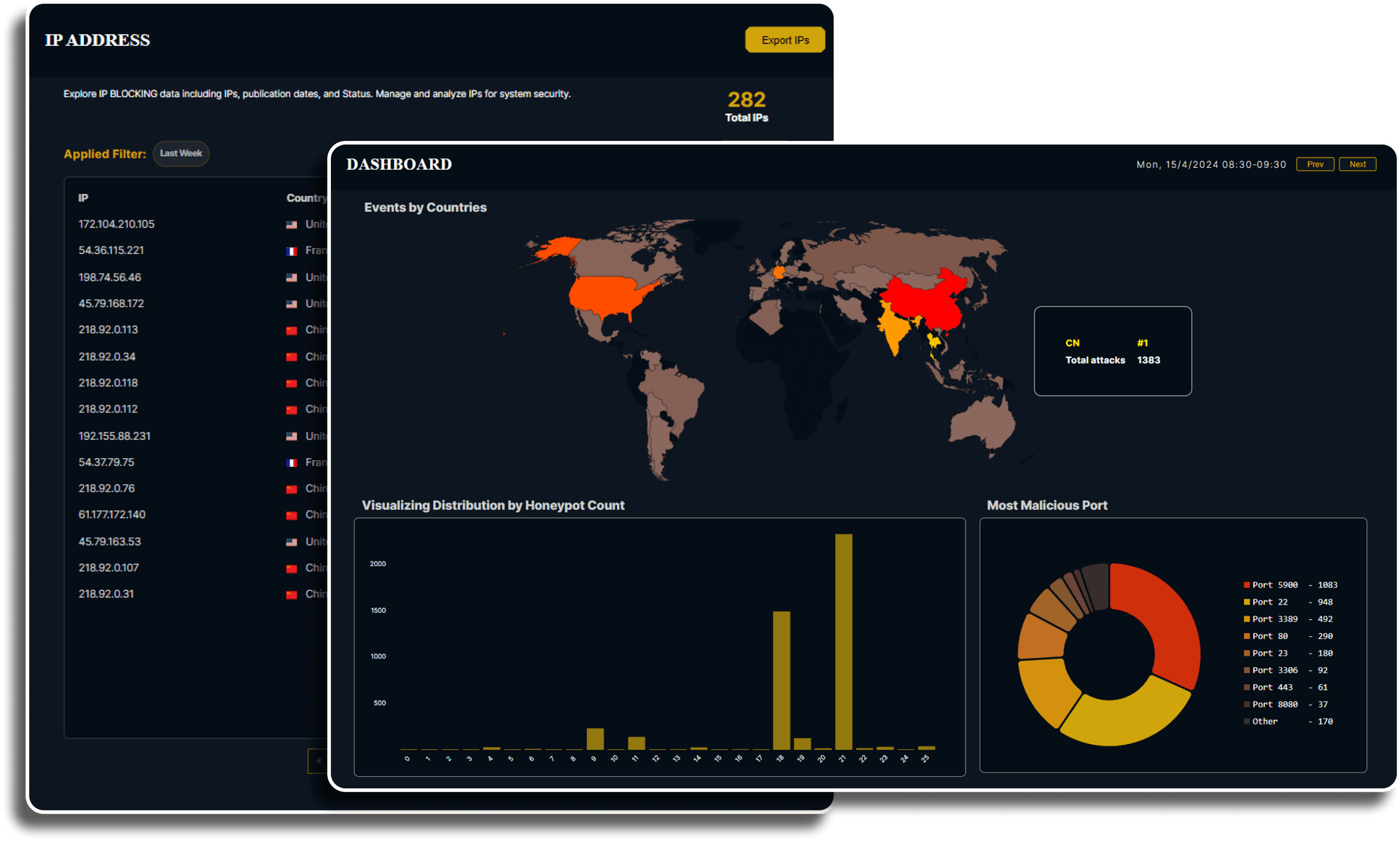1400x841 pixels.
Task: Click the Prev time range button
Action: click(1315, 164)
